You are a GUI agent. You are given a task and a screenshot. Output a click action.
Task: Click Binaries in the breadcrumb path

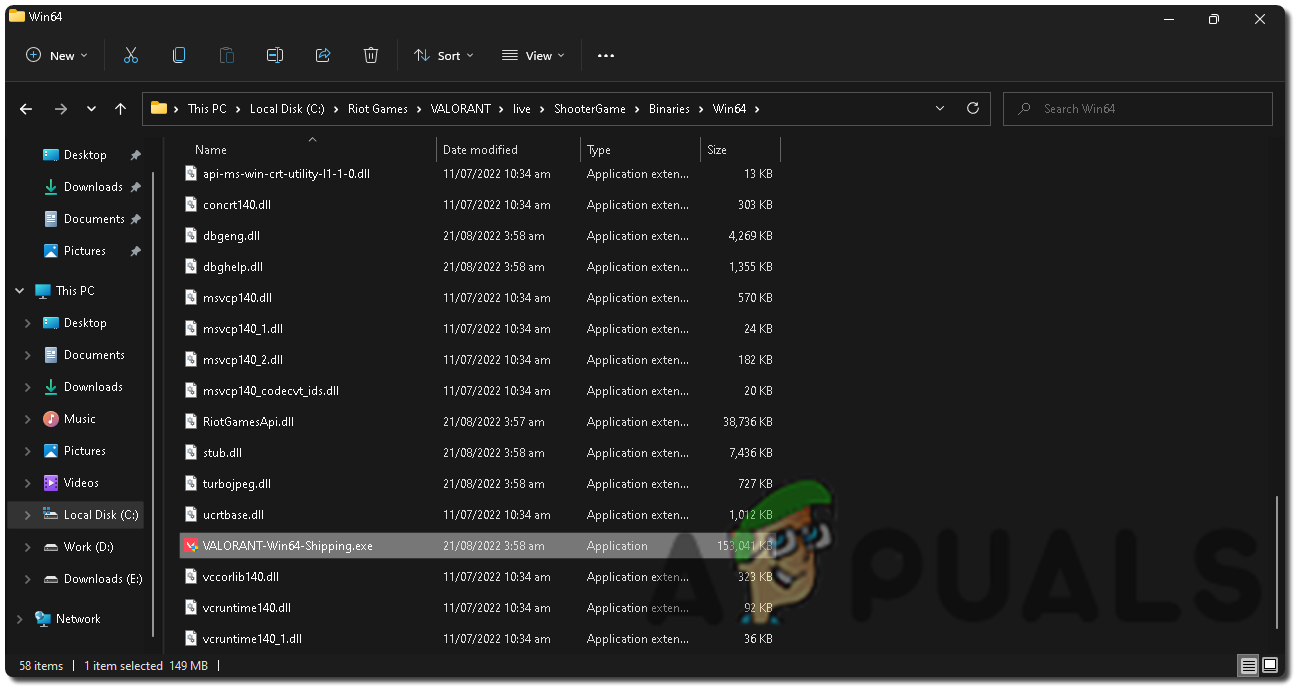669,109
